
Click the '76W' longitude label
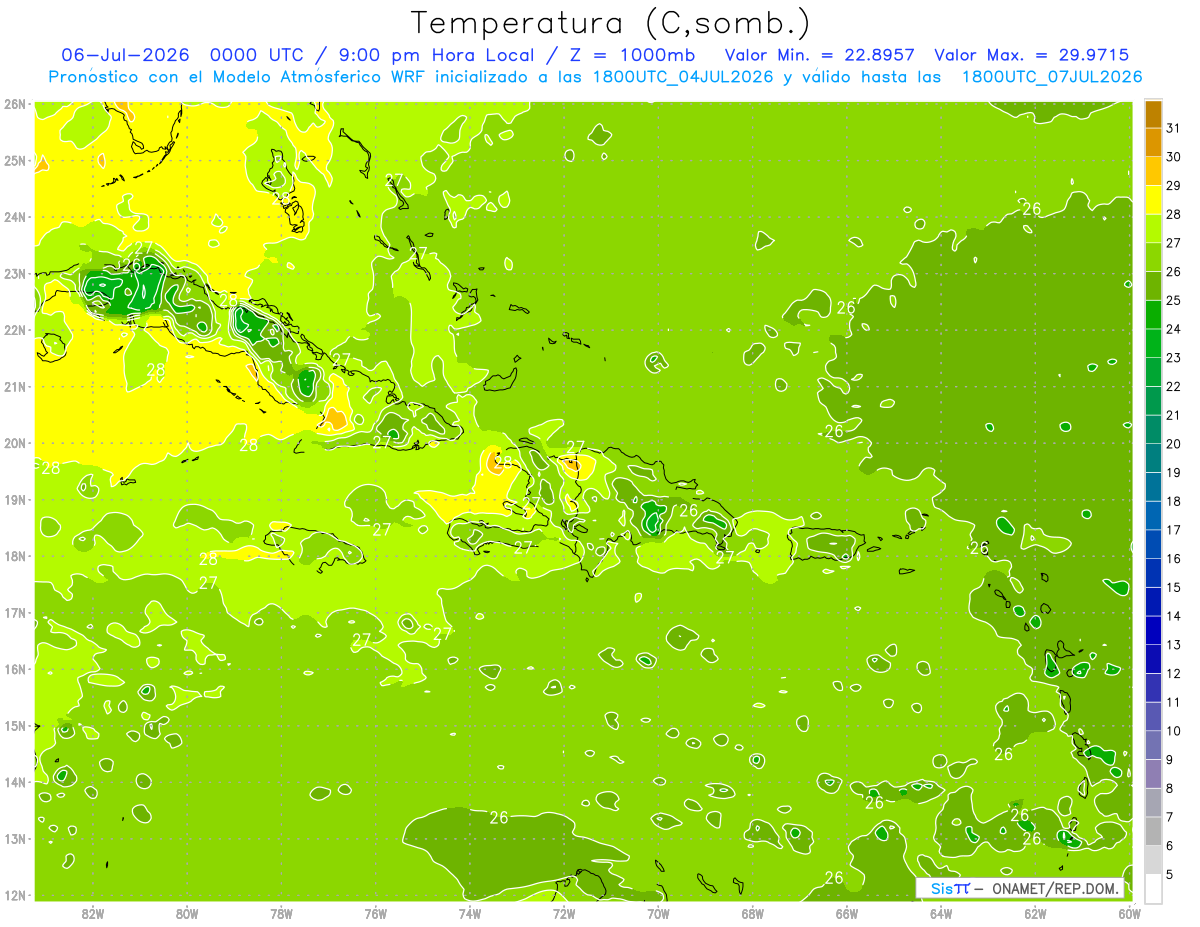click(375, 913)
